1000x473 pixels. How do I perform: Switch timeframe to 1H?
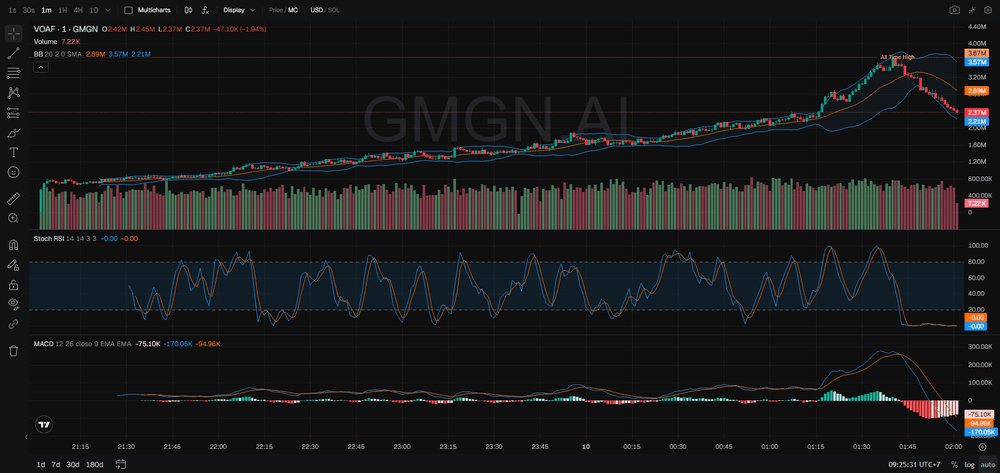[62, 10]
